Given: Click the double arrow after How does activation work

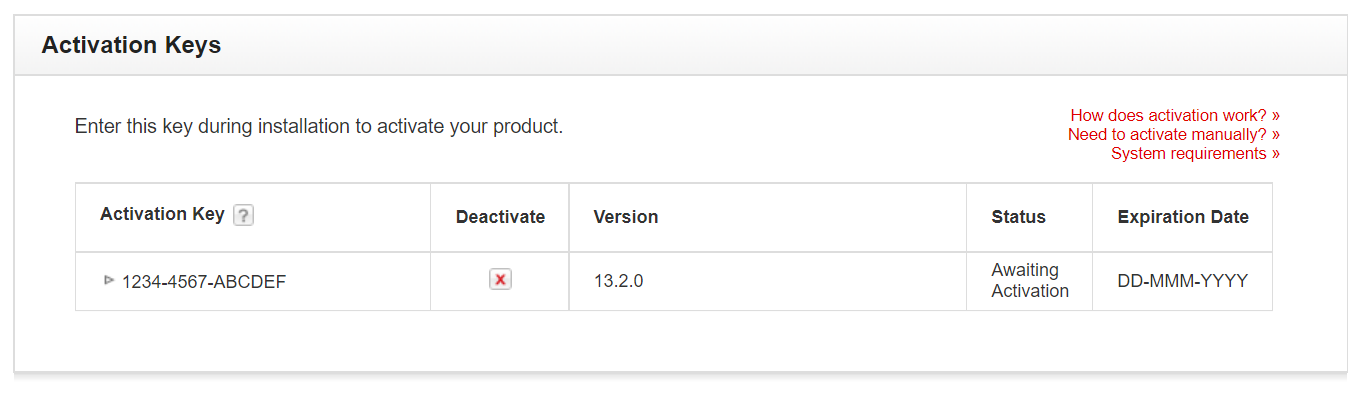Looking at the screenshot, I should tap(1275, 115).
